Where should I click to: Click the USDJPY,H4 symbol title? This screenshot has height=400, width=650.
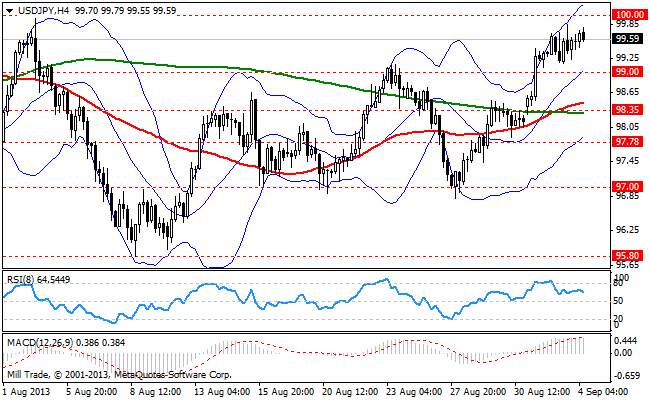[x=43, y=11]
